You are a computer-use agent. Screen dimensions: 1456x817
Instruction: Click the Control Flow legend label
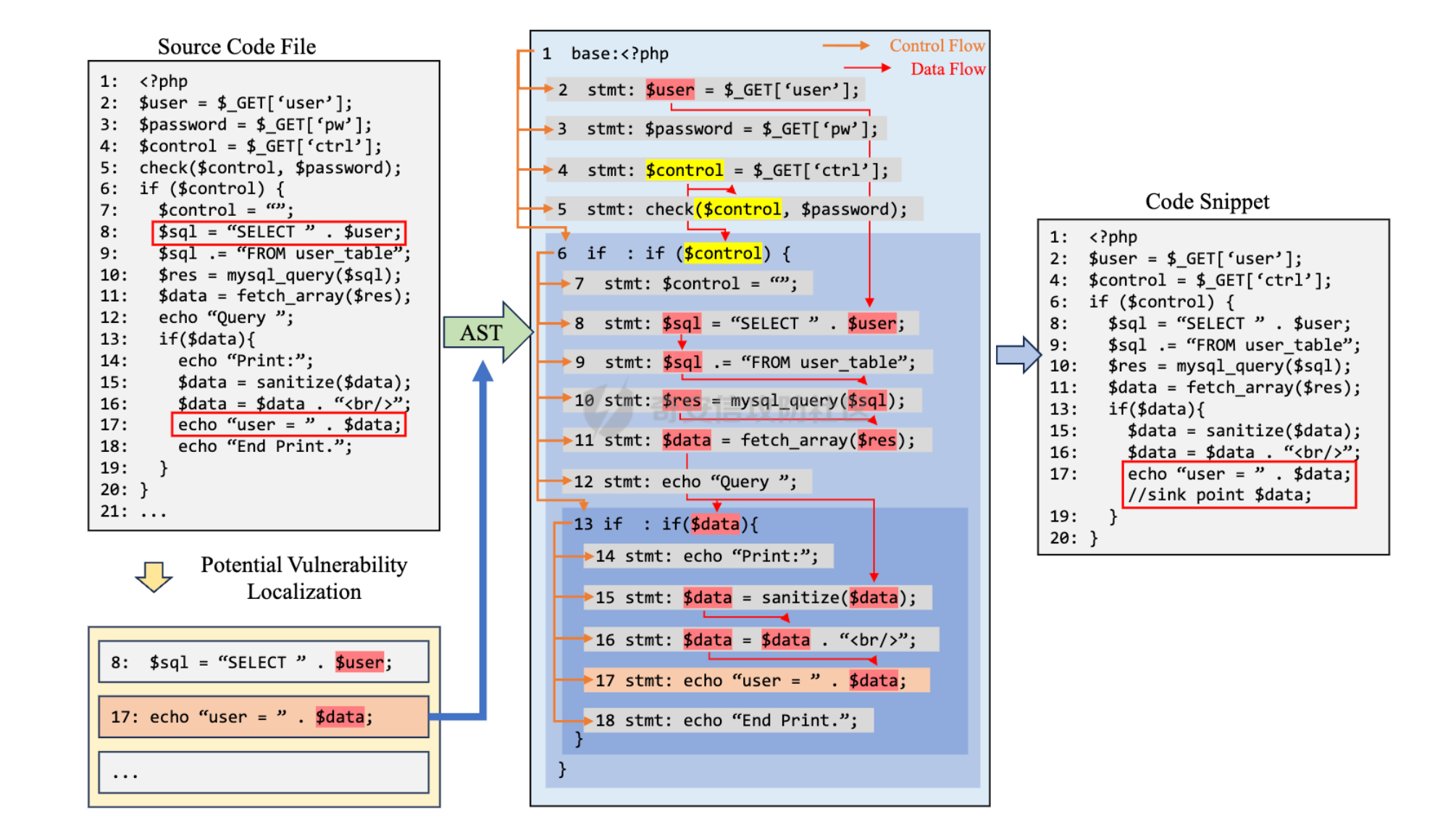pos(937,46)
